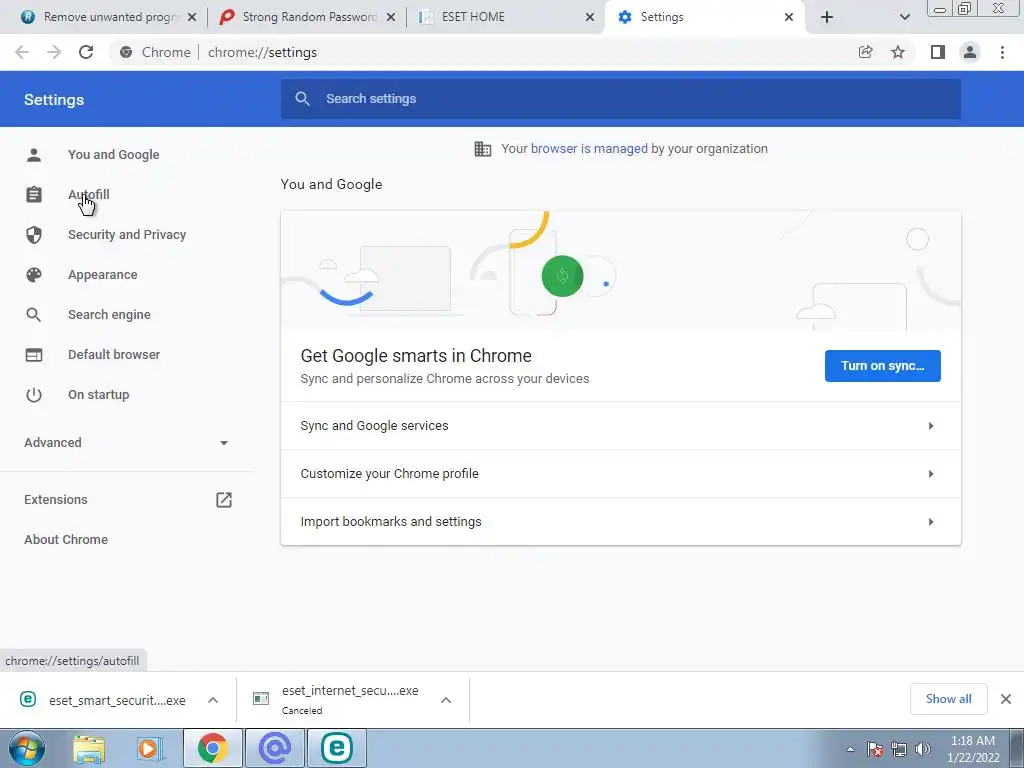Open Customize your Chrome profile row
This screenshot has width=1024, height=768.
tap(620, 473)
